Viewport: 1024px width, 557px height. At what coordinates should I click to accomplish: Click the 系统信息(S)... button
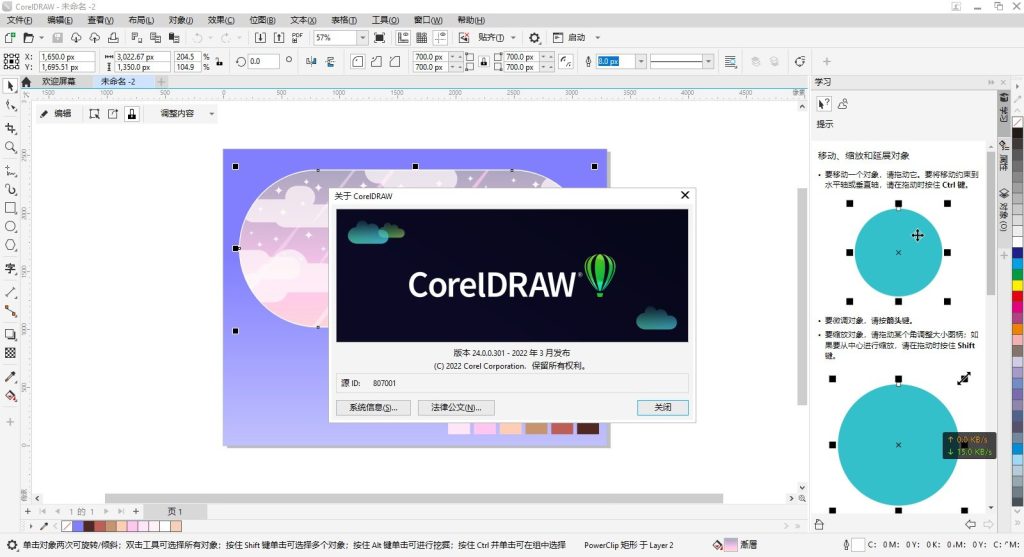[x=373, y=407]
